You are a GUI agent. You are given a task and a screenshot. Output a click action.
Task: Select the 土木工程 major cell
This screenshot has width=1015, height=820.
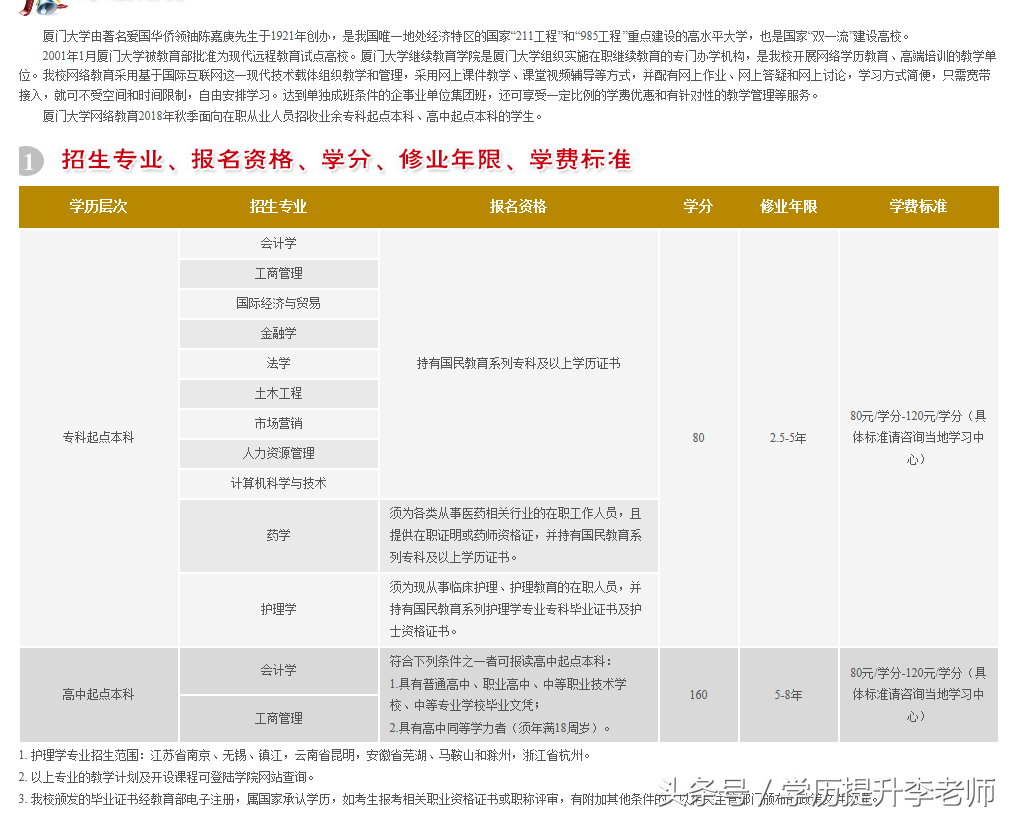pyautogui.click(x=278, y=393)
